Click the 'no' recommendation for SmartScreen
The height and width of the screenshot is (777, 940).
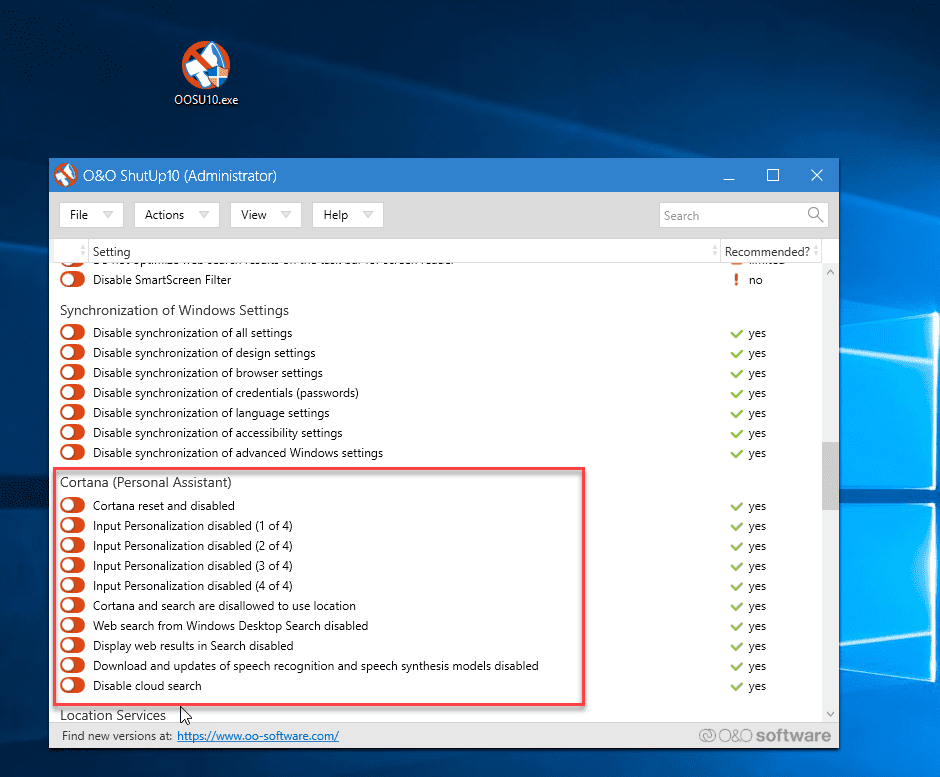(x=755, y=280)
